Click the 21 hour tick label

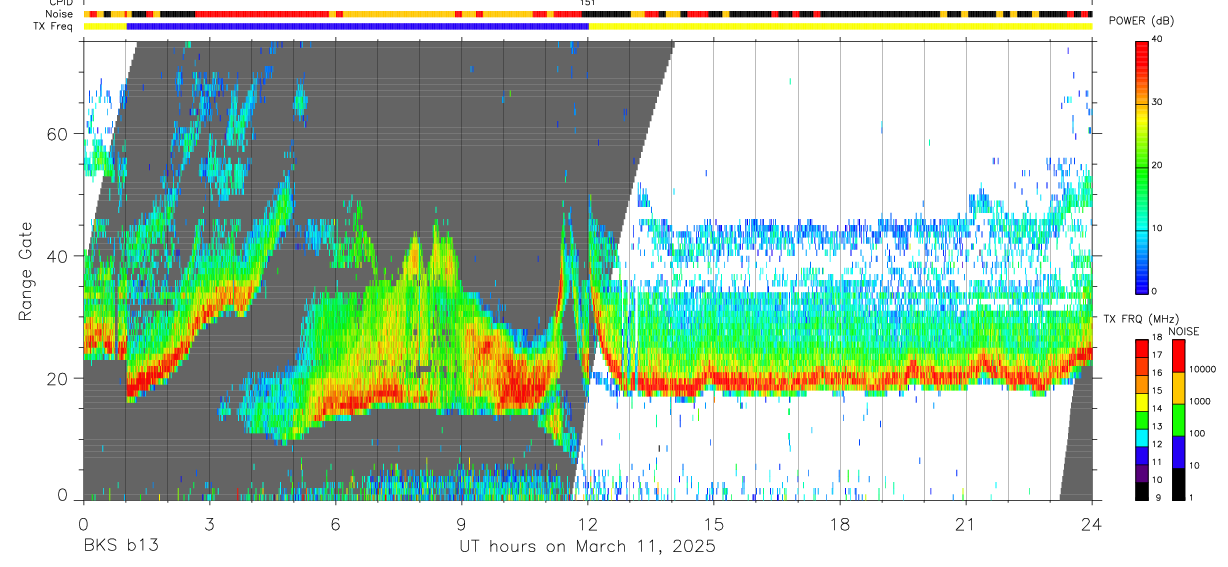coord(966,523)
